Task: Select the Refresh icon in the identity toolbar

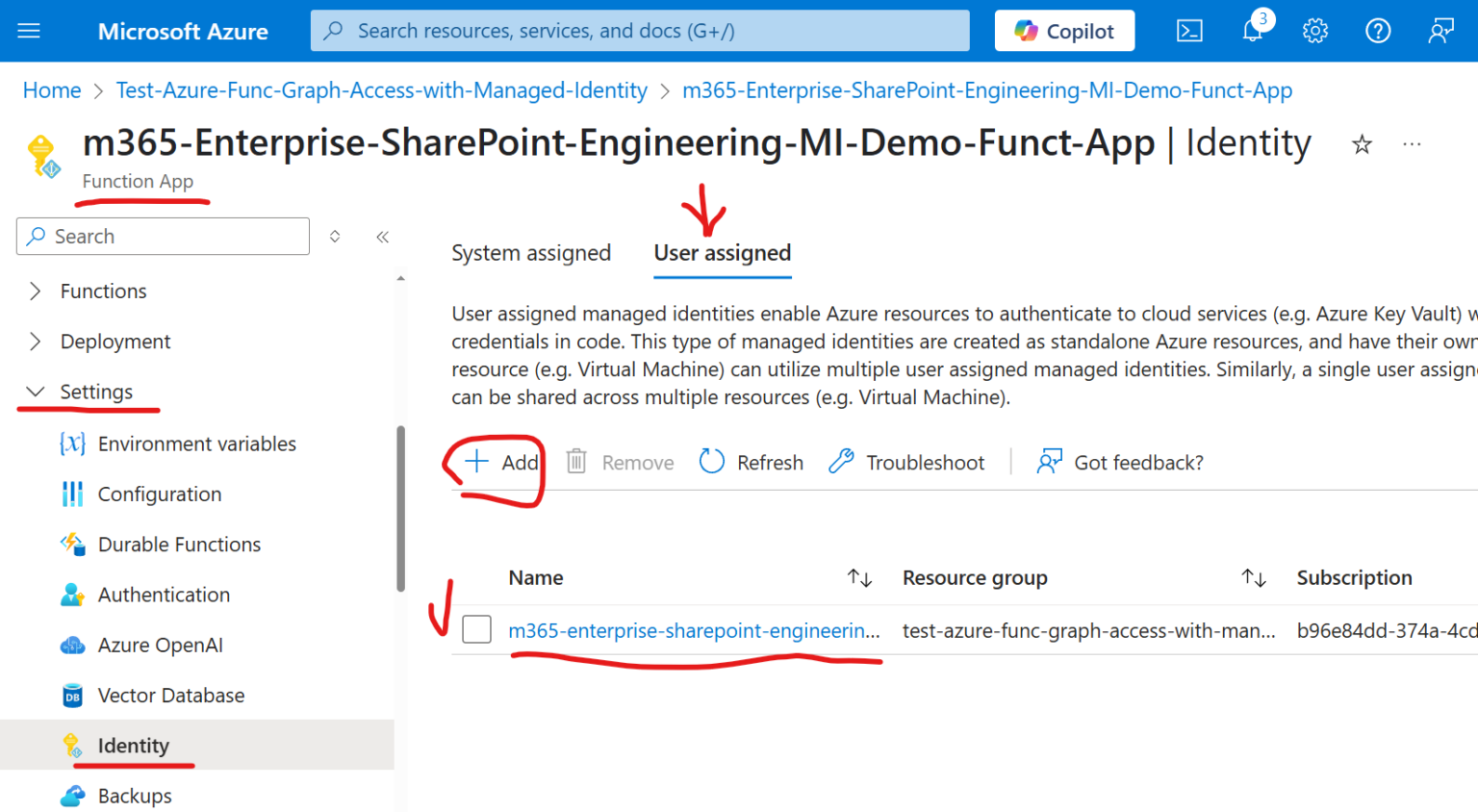Action: pos(751,462)
